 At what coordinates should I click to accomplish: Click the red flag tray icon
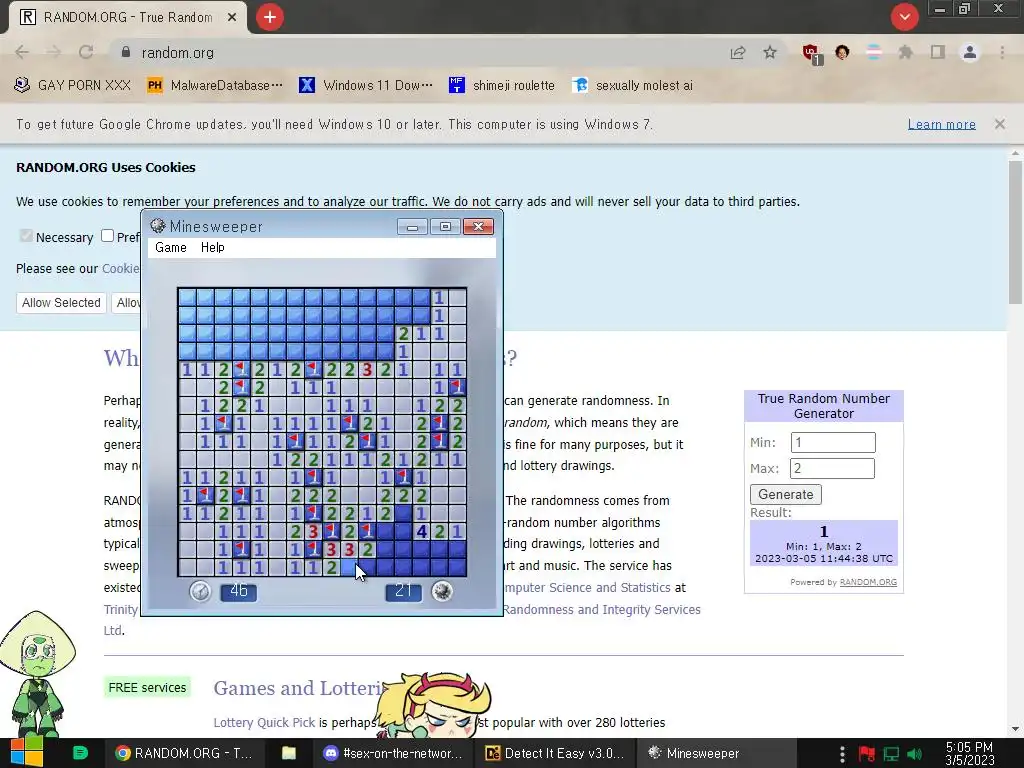coord(867,754)
